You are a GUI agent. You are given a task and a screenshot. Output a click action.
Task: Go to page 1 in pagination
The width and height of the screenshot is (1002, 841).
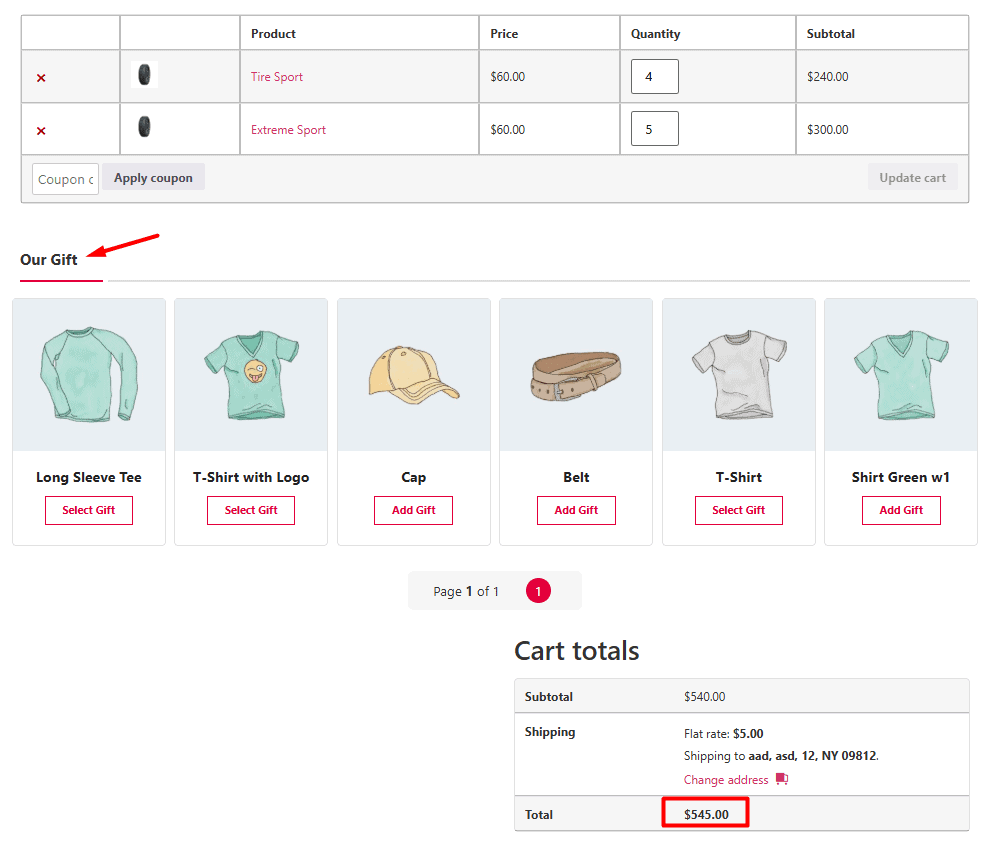[538, 591]
